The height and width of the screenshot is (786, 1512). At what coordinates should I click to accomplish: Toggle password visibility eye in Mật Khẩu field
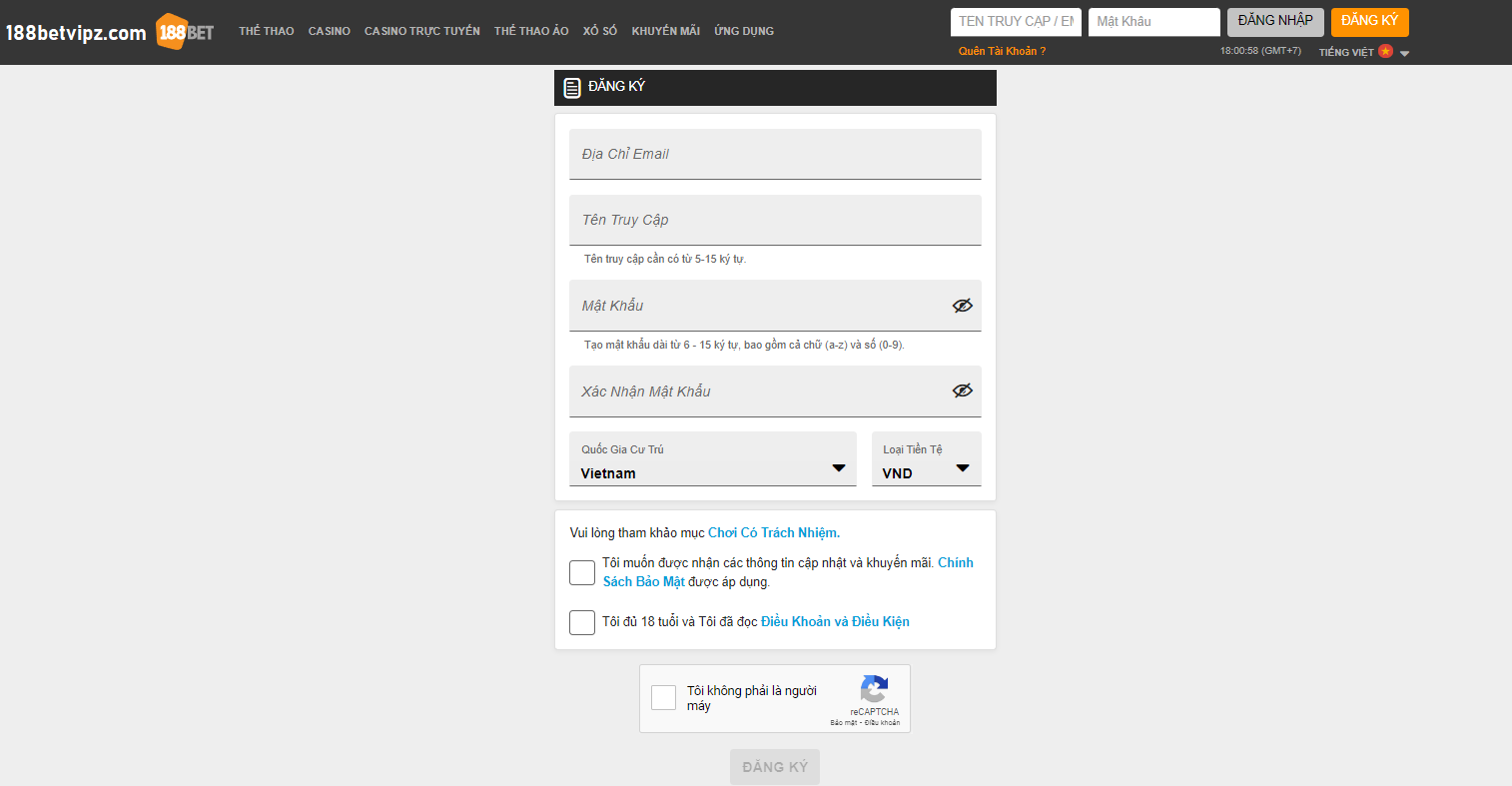962,306
